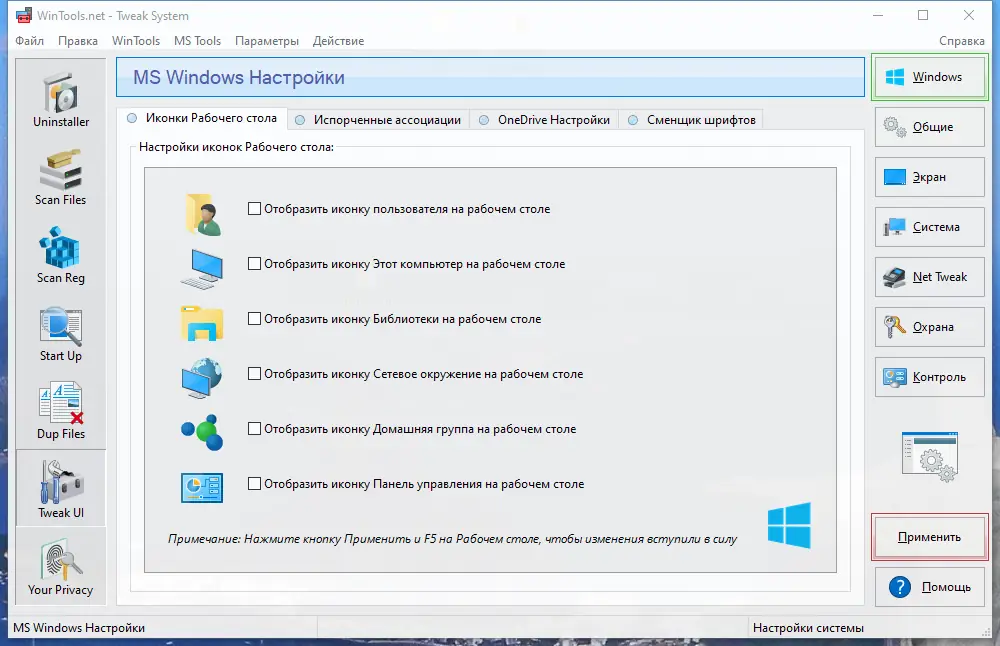Open the Dup Files finder

[x=61, y=411]
